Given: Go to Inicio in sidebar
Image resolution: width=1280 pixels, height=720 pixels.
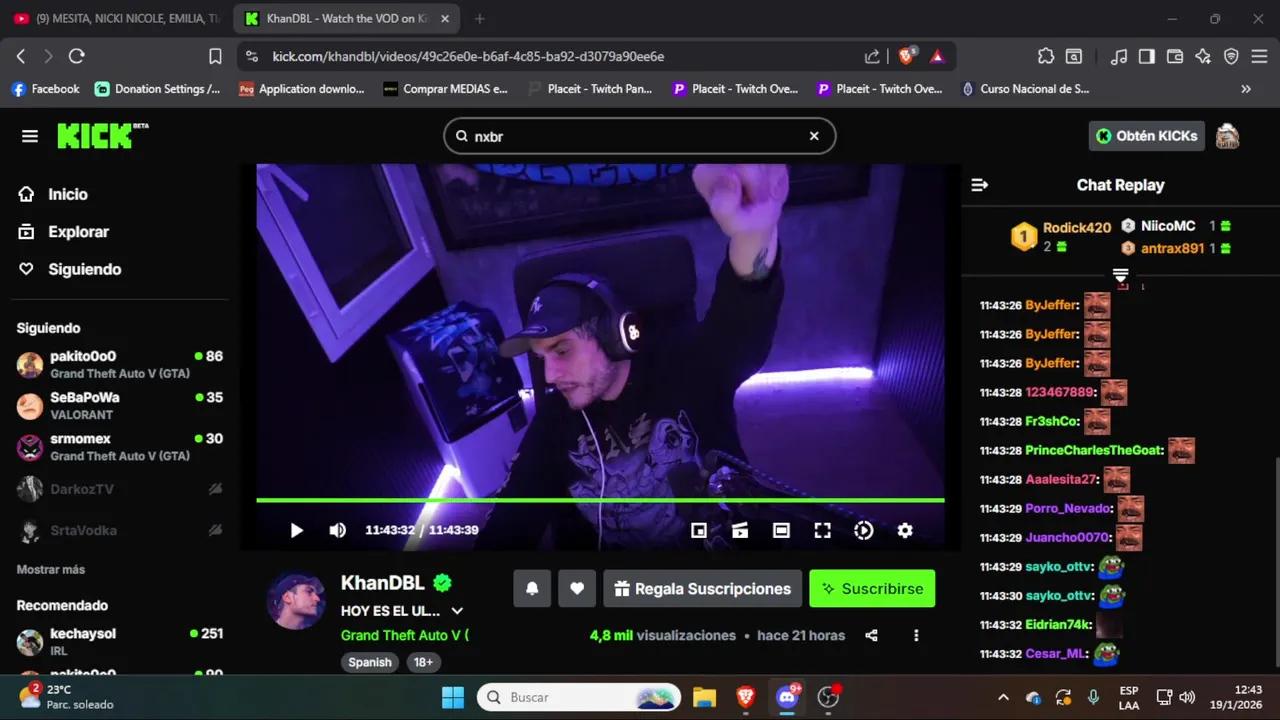Looking at the screenshot, I should (54, 194).
